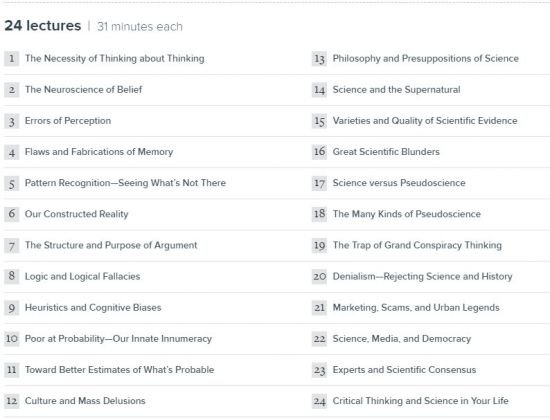550x420 pixels.
Task: Select Marketing, Scams, and Urban Legends lecture
Action: coord(416,308)
